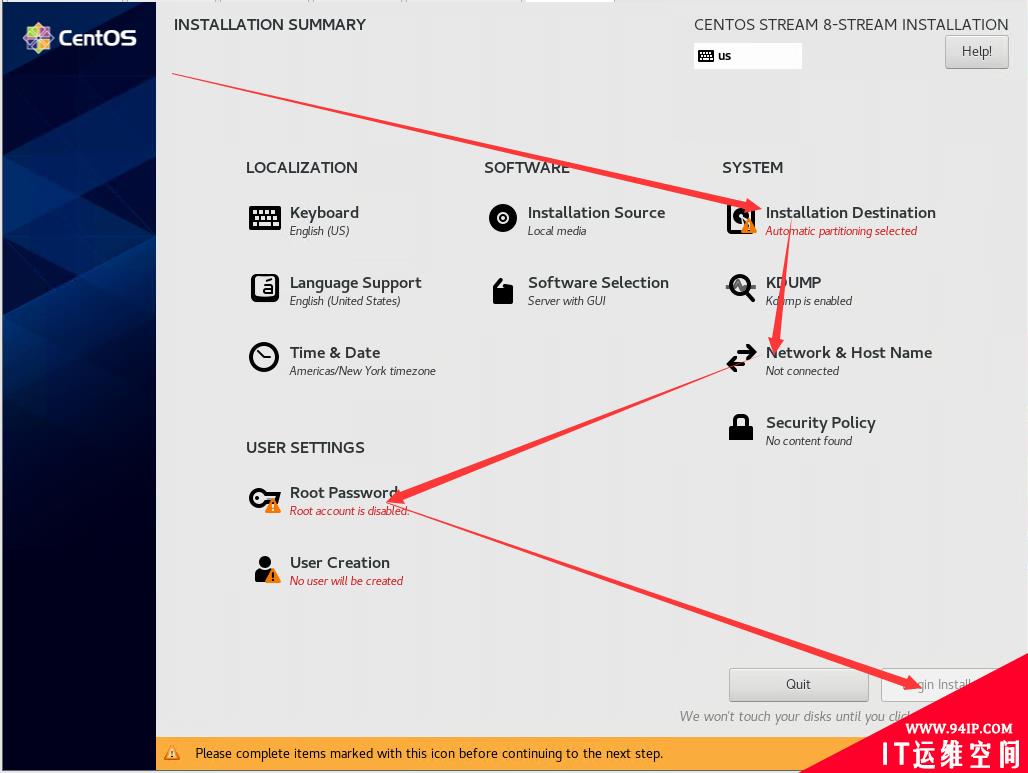Click the 'Not connected' network status
Viewport: 1028px width, 773px height.
[x=802, y=371]
